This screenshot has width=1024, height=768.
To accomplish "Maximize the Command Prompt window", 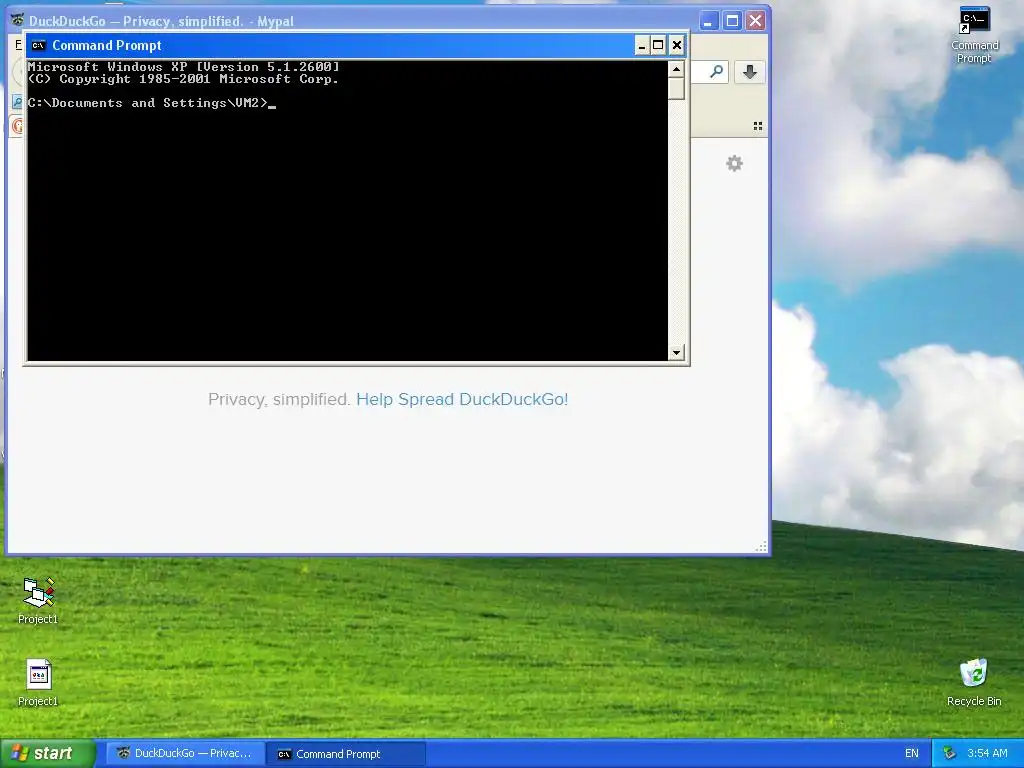I will [658, 45].
